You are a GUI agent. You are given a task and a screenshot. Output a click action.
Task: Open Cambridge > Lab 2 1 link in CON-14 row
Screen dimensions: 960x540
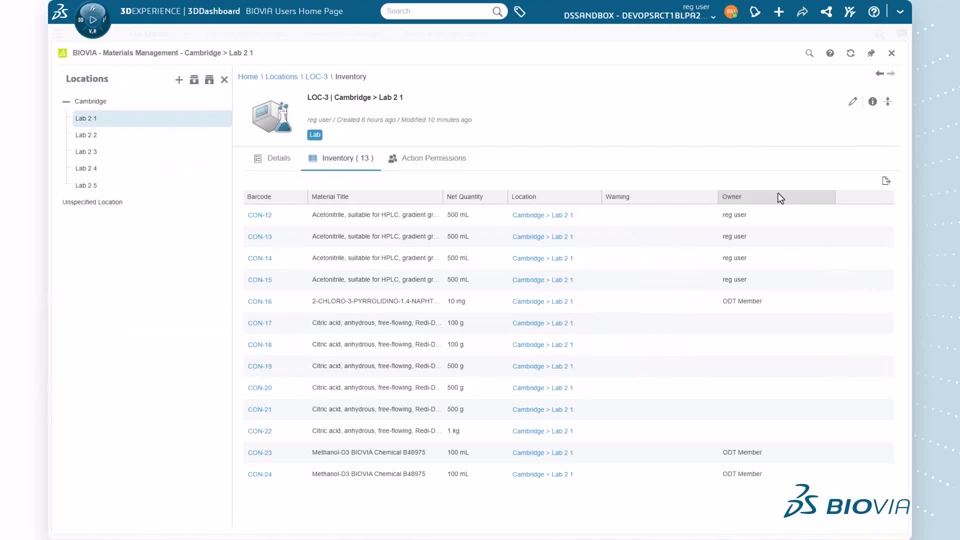point(542,258)
